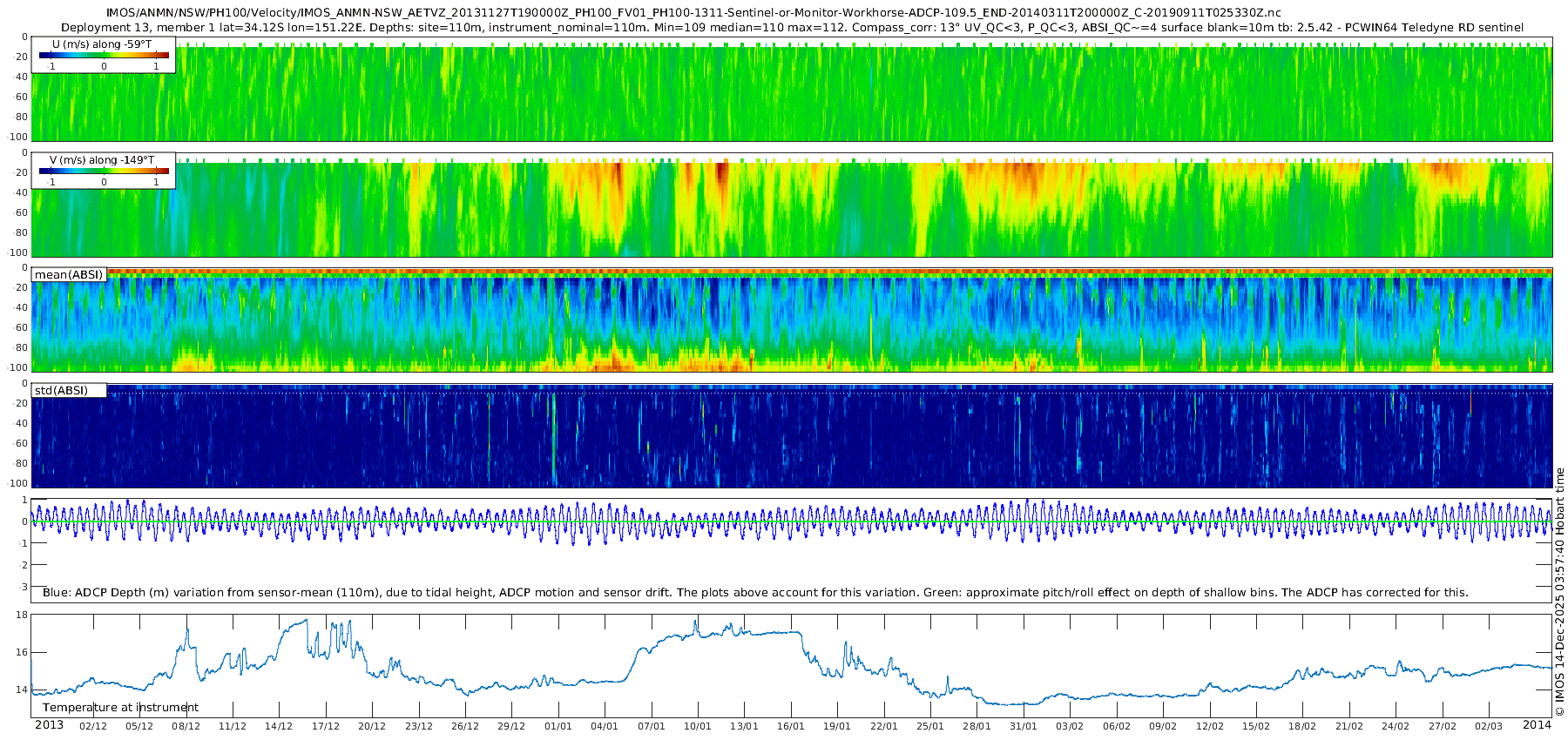Click the 2014 year label on time axis
This screenshot has width=1568, height=740.
point(1537,725)
